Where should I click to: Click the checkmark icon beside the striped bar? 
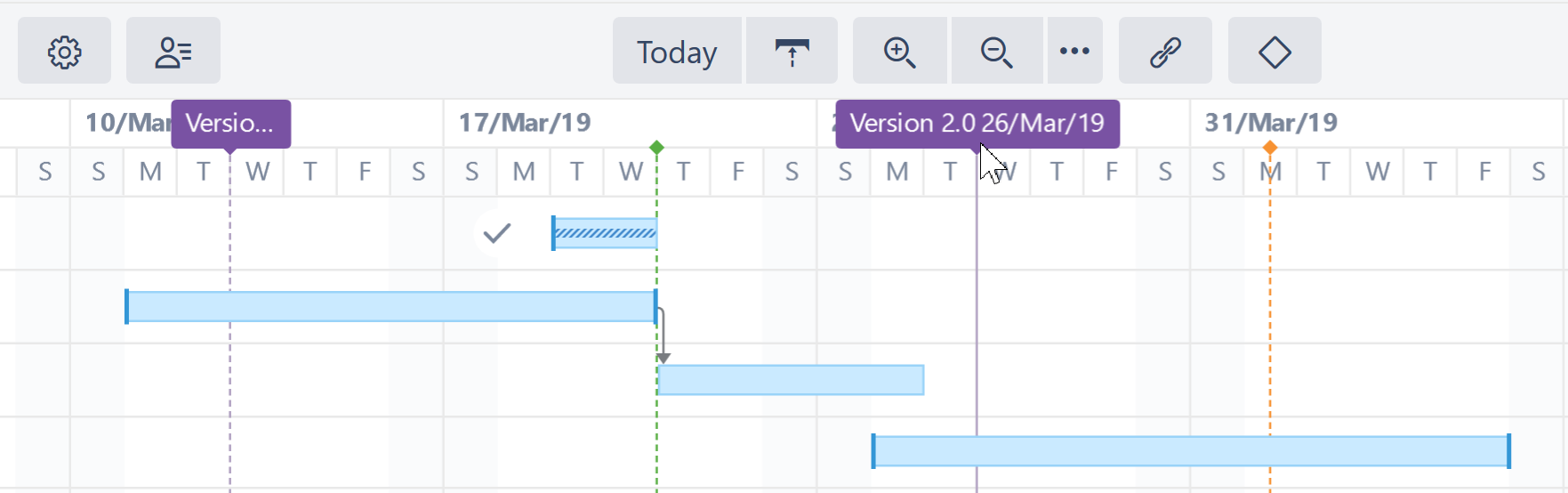tap(496, 233)
